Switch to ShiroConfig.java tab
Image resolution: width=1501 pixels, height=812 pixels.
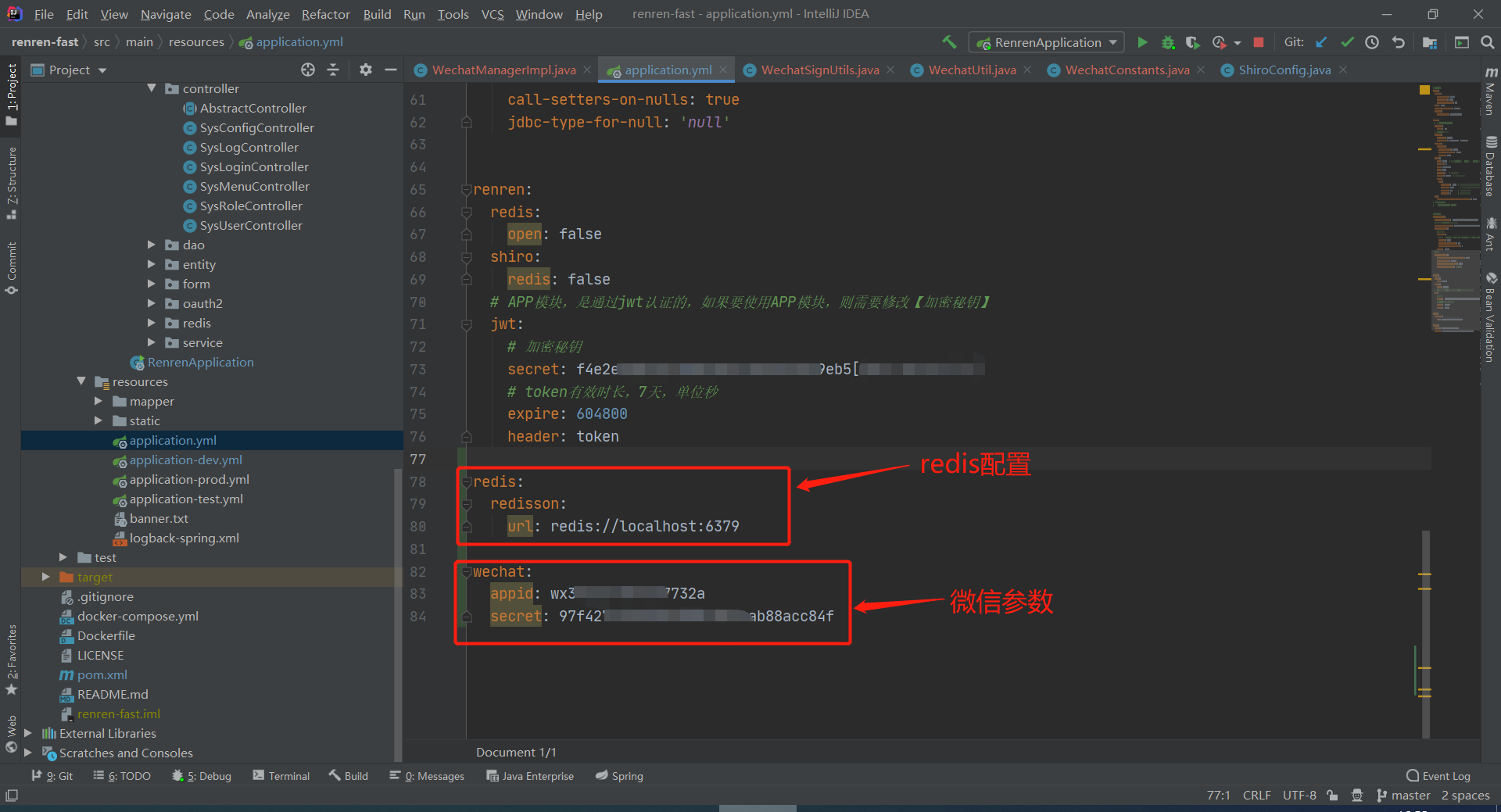1284,70
